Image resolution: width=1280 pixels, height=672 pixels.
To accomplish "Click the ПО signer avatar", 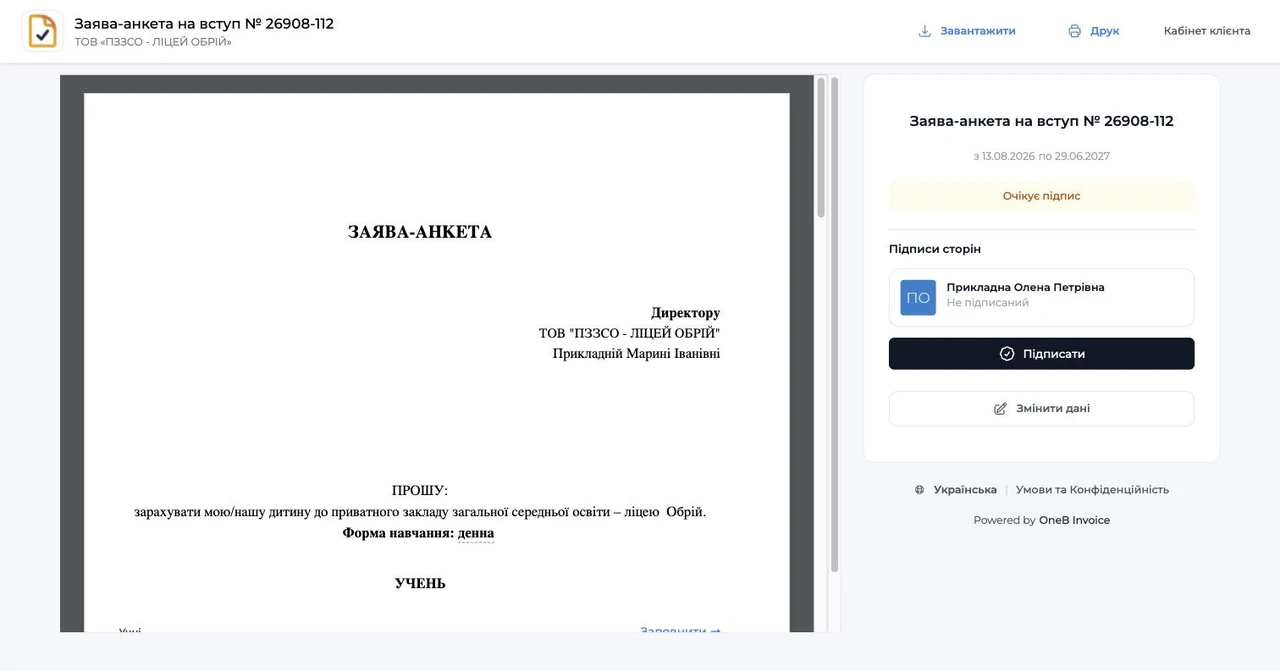I will click(x=918, y=298).
